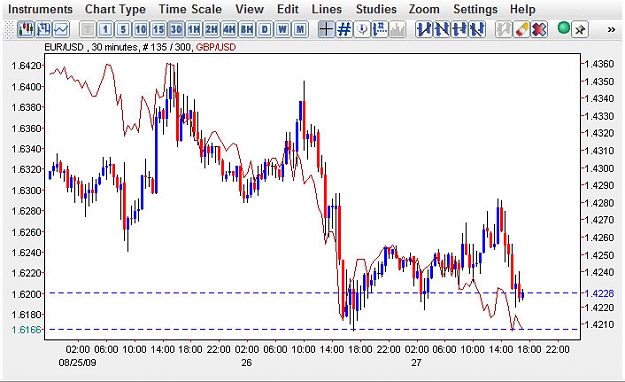625x382 pixels.
Task: Click the grayed-out line edit icon
Action: click(x=503, y=30)
